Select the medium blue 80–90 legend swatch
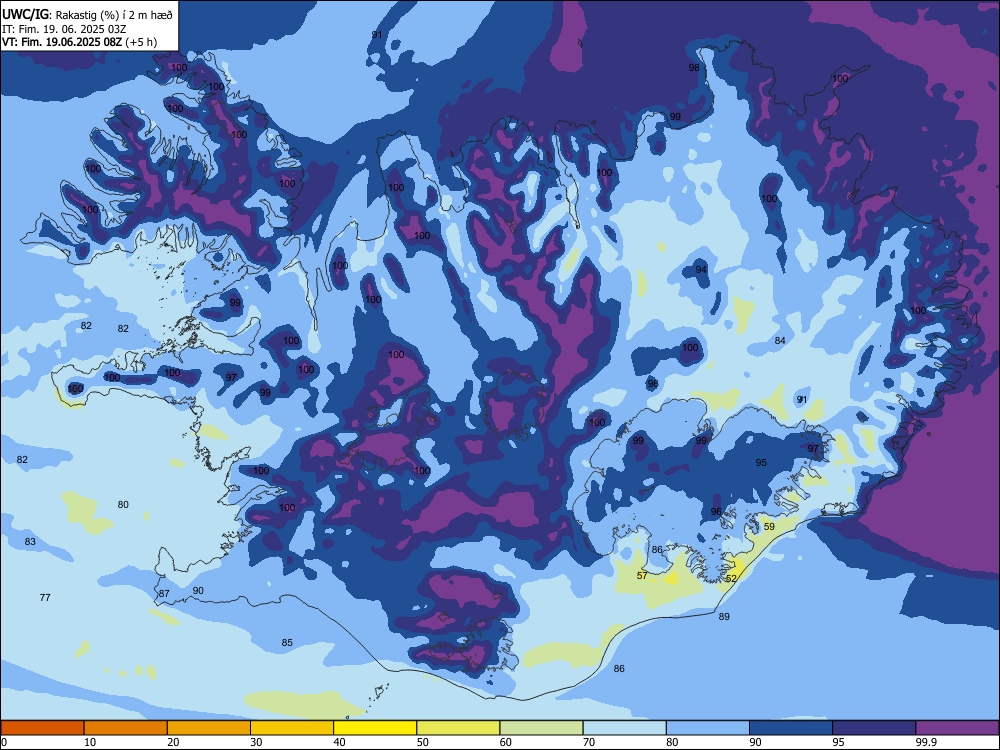 click(x=708, y=728)
